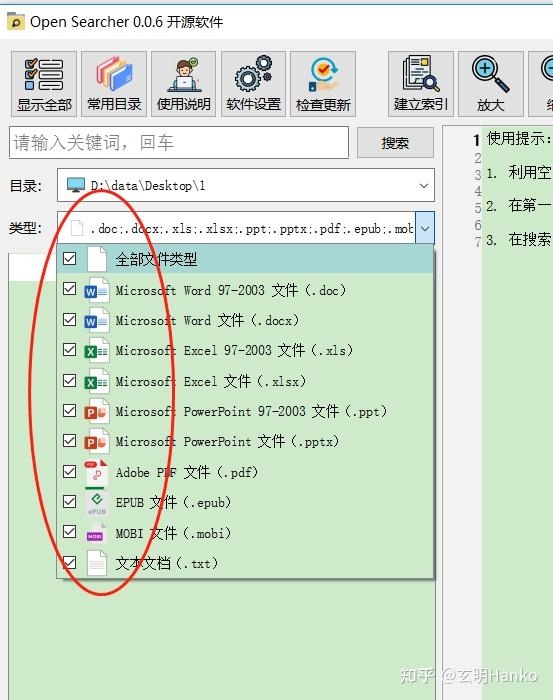The width and height of the screenshot is (553, 700).
Task: Toggle the 全部文件类型 checkbox
Action: (x=70, y=258)
